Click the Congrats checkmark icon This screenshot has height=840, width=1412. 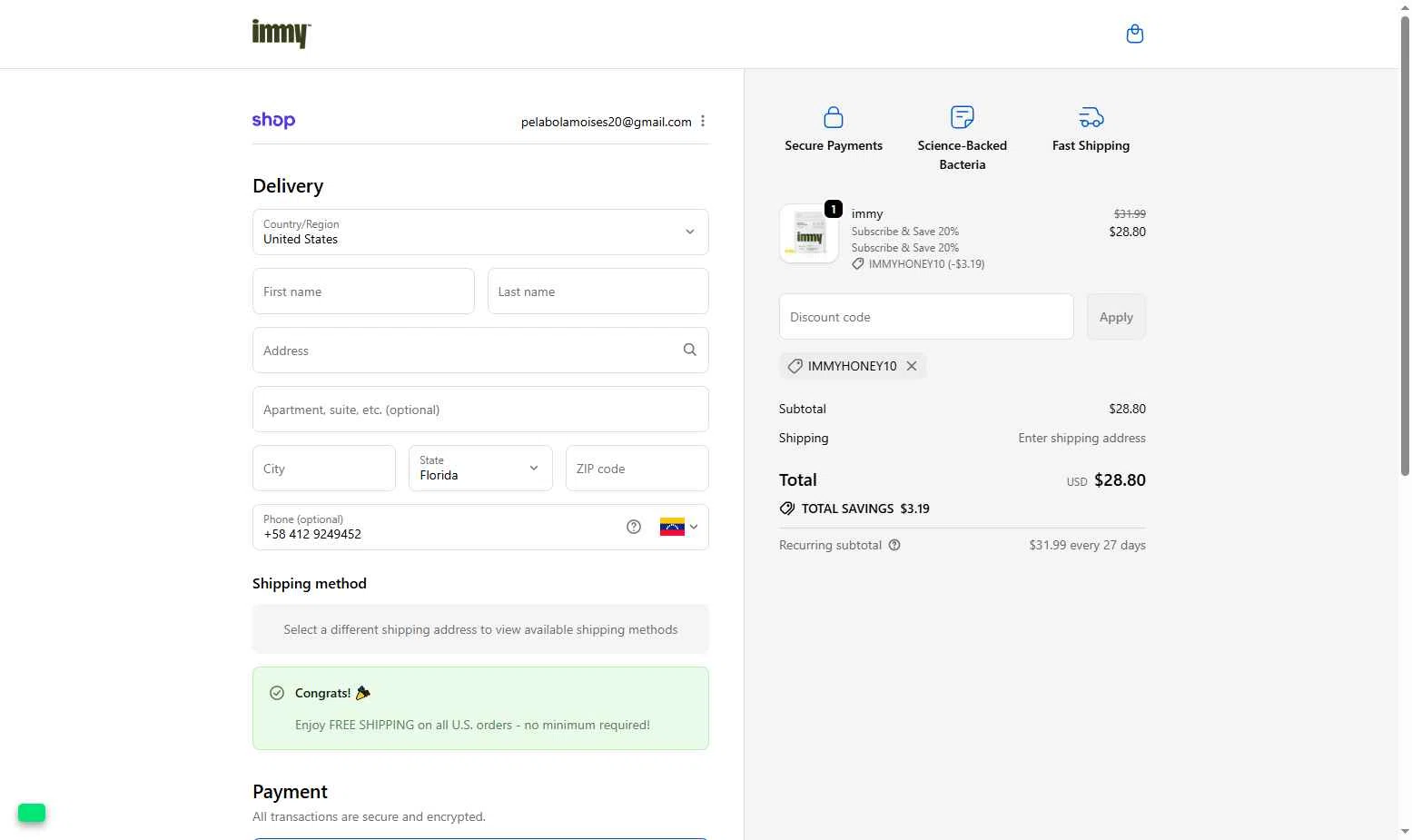pyautogui.click(x=277, y=693)
